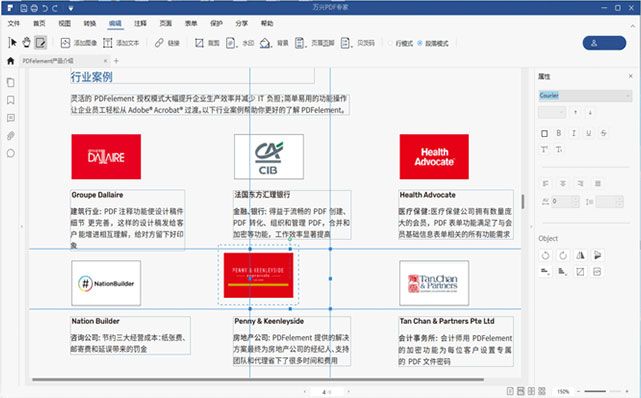Toggle italic text formatting

click(574, 133)
